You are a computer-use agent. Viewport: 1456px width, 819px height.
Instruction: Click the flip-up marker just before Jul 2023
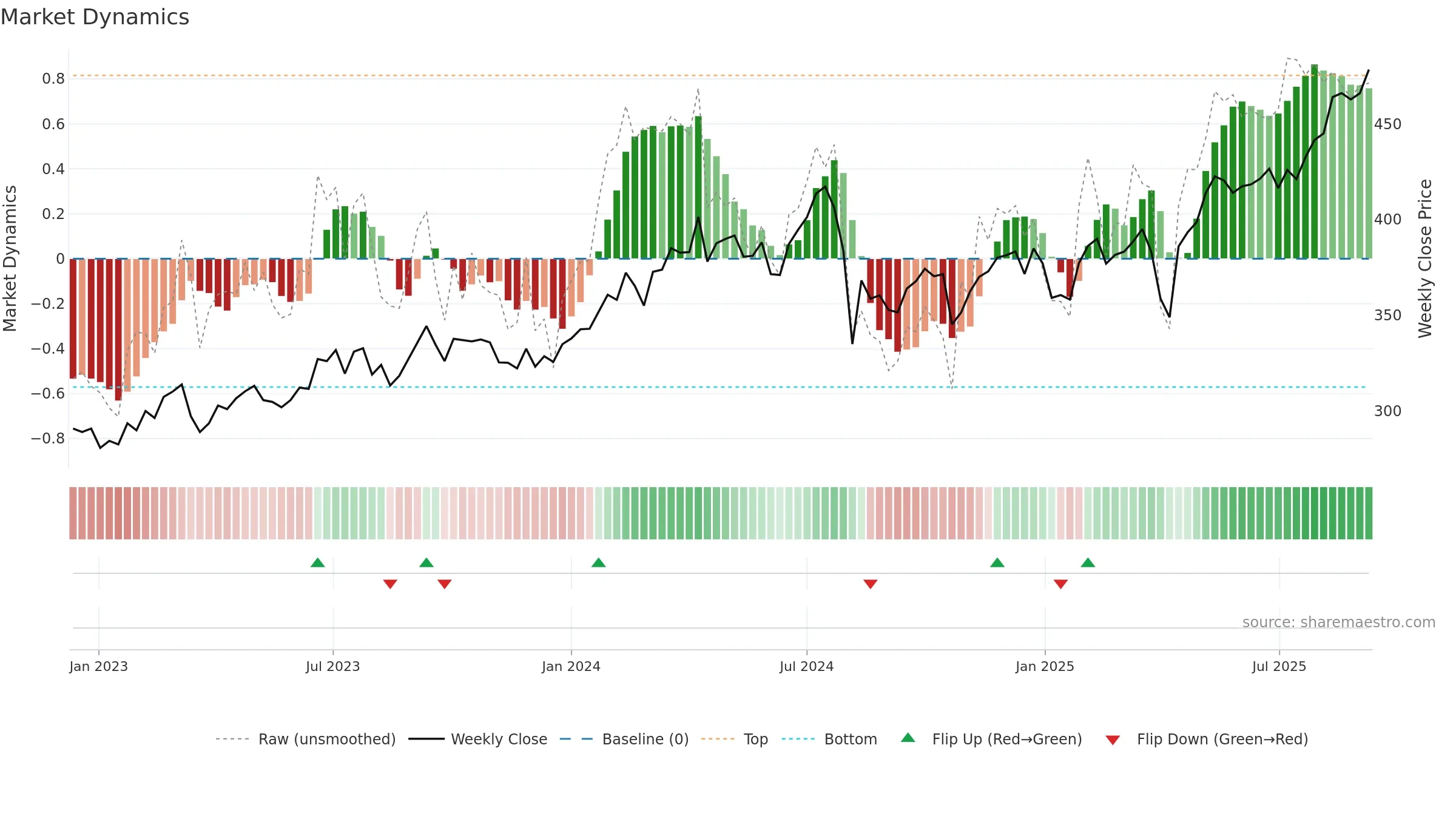coord(318,562)
